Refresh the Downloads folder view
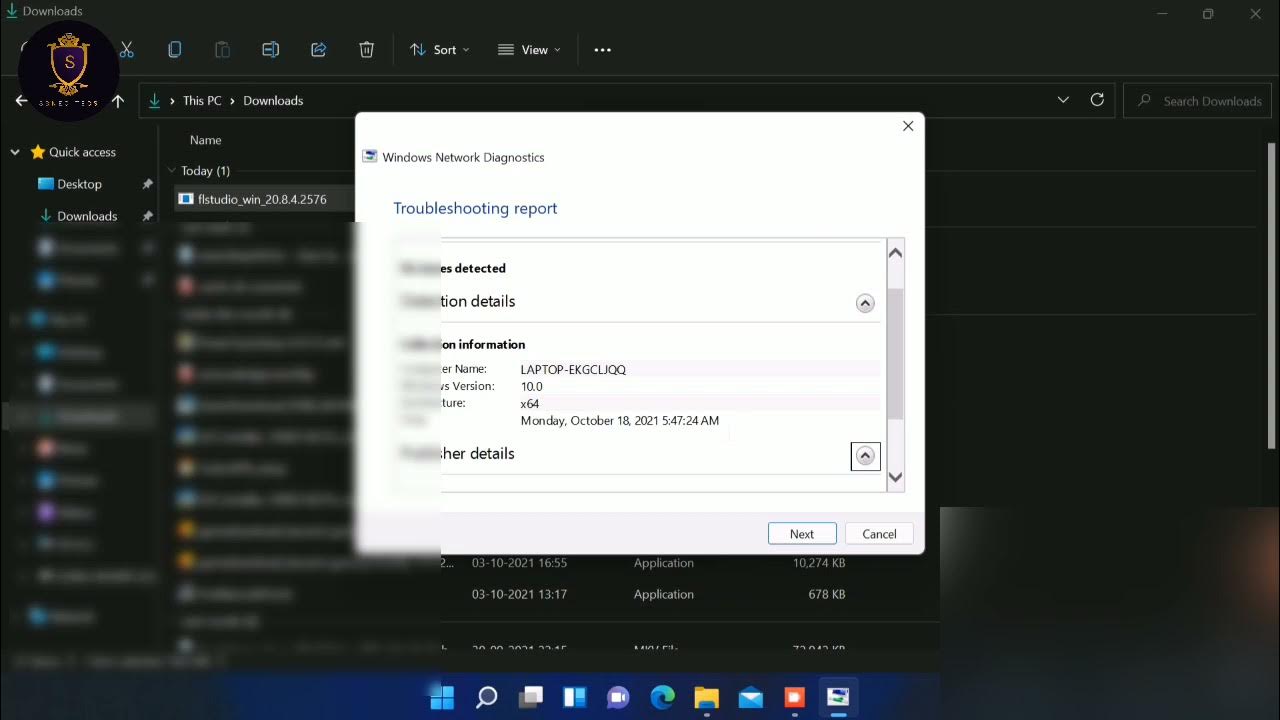This screenshot has width=1280, height=720. point(1097,100)
